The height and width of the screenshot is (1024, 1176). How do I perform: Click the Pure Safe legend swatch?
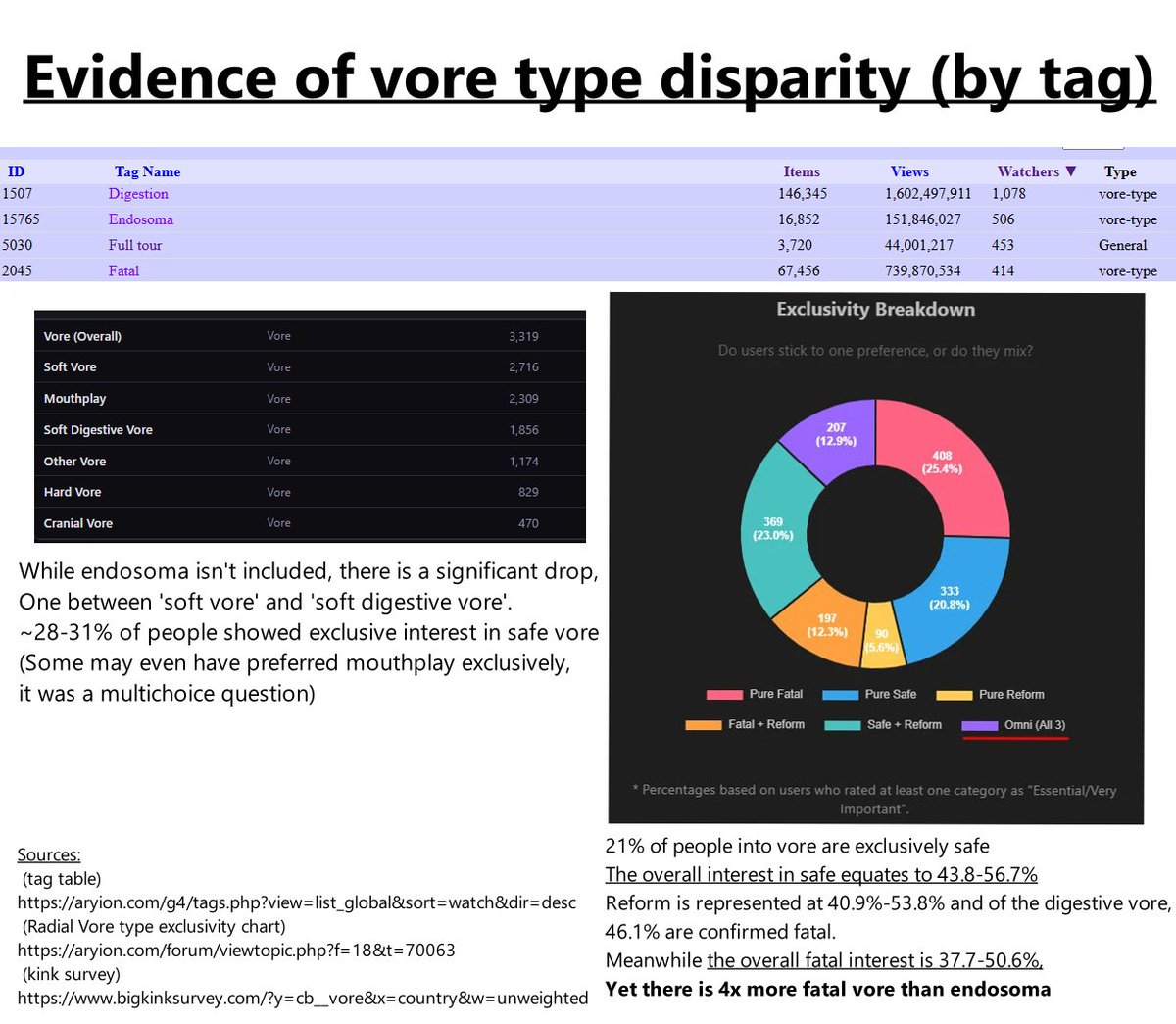840,695
